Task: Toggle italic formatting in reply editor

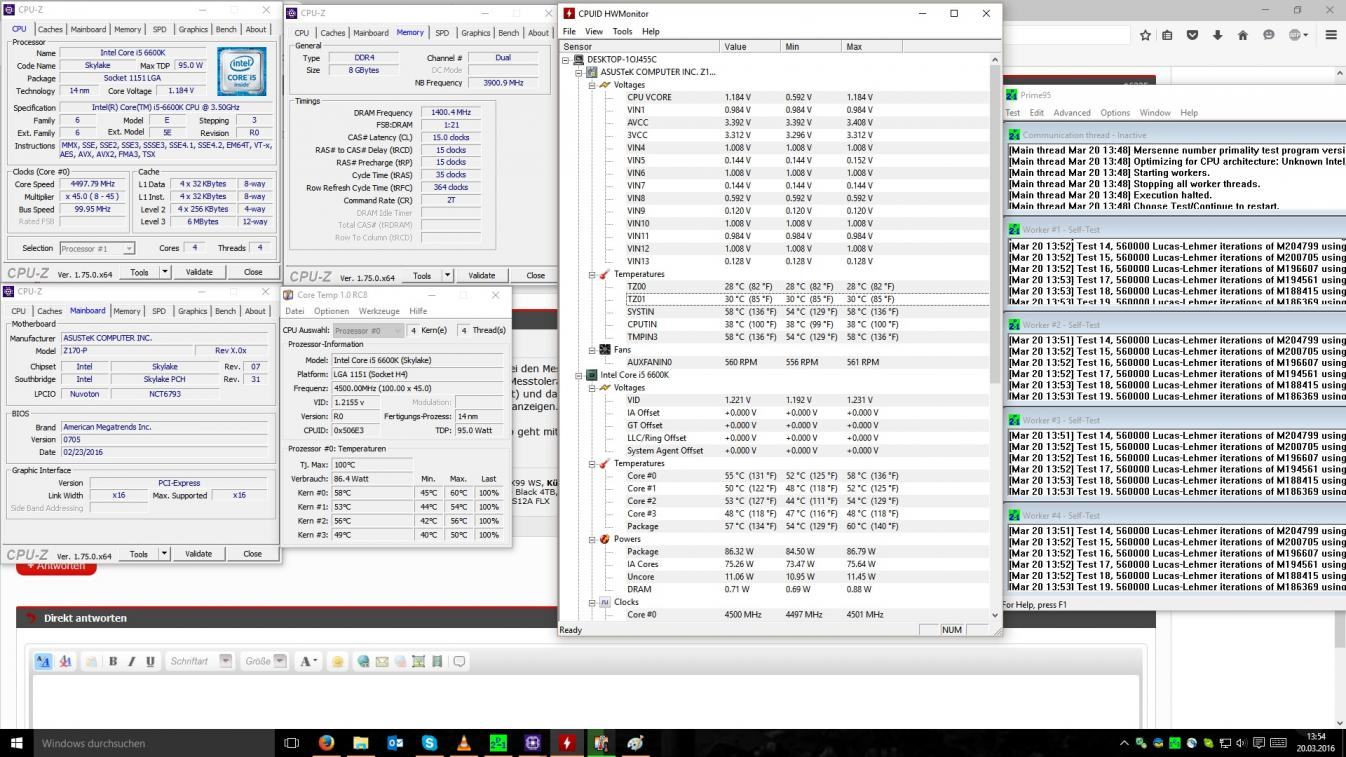Action: coord(131,661)
